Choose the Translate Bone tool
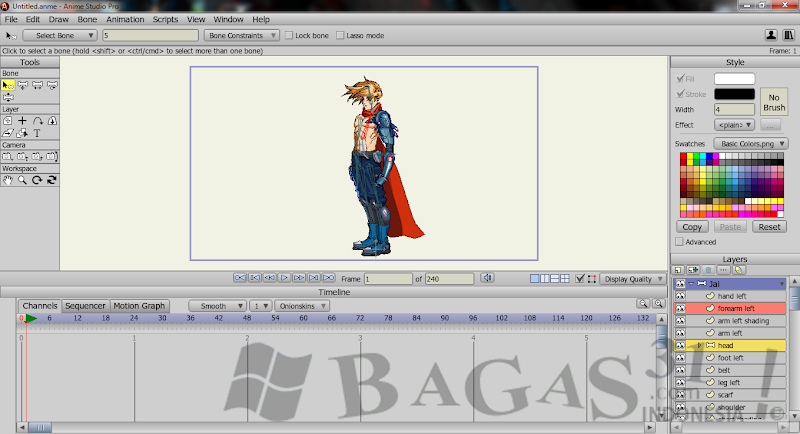The height and width of the screenshot is (434, 800). tap(23, 85)
